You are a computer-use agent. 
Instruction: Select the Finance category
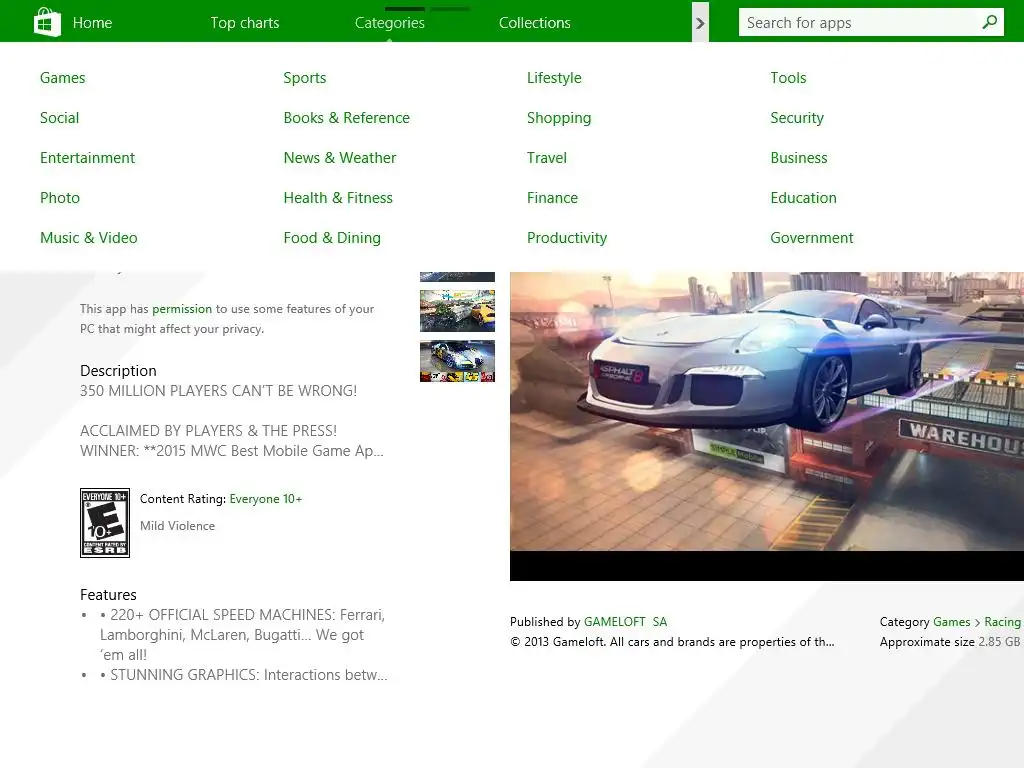552,197
